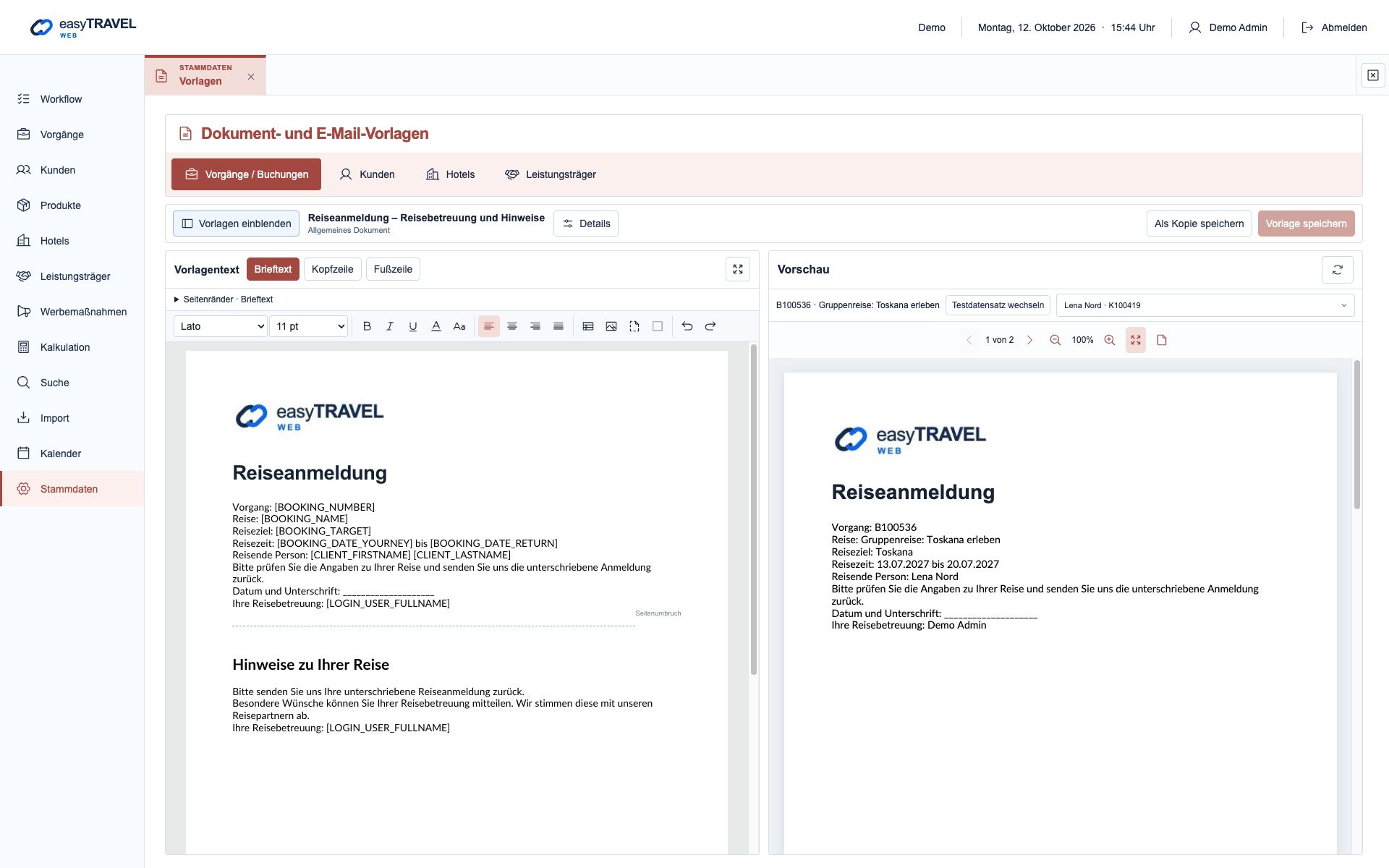Open Kalkulation in the sidebar
Viewport: 1389px width, 868px height.
coord(72,347)
